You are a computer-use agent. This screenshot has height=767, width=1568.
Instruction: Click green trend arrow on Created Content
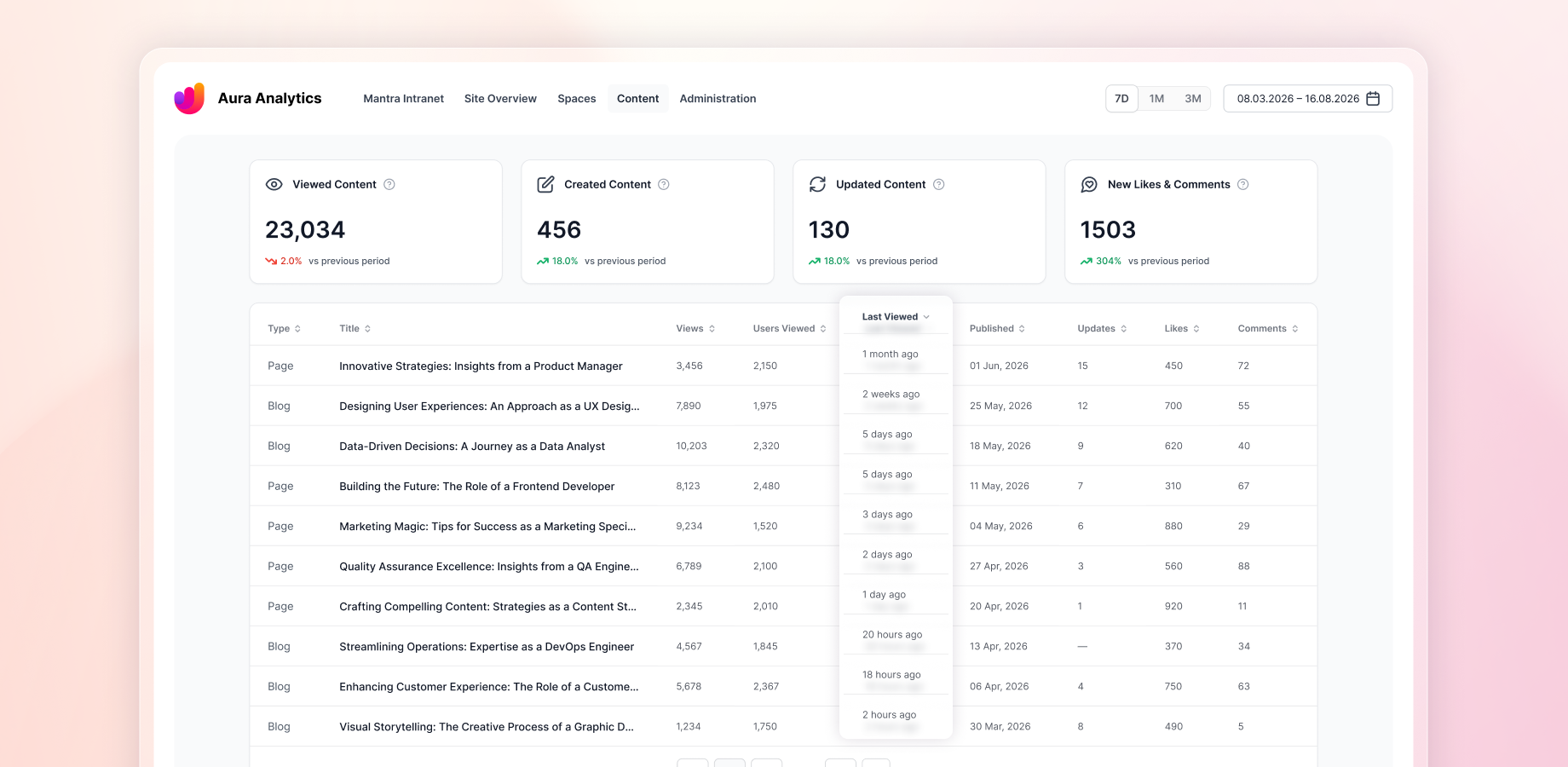coord(543,261)
